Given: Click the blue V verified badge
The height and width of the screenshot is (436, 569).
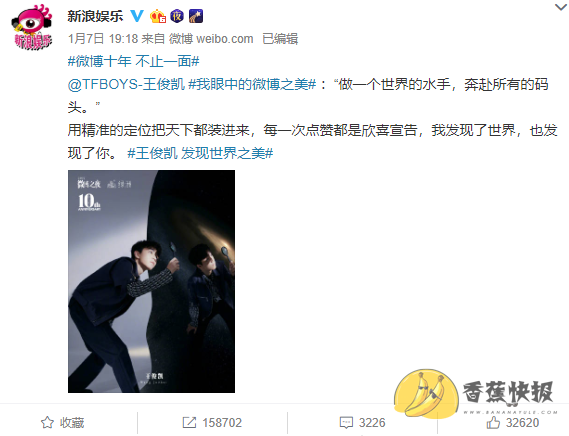Looking at the screenshot, I should (x=137, y=16).
